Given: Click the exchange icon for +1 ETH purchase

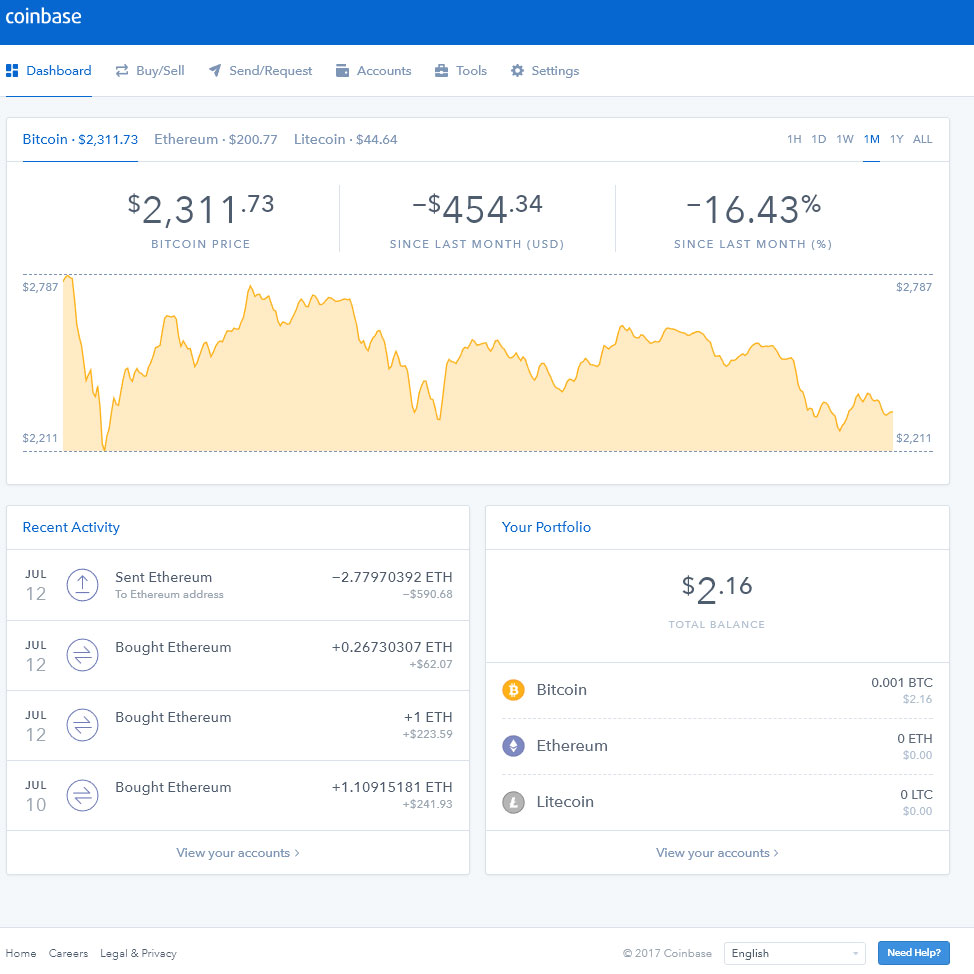Looking at the screenshot, I should tap(83, 725).
